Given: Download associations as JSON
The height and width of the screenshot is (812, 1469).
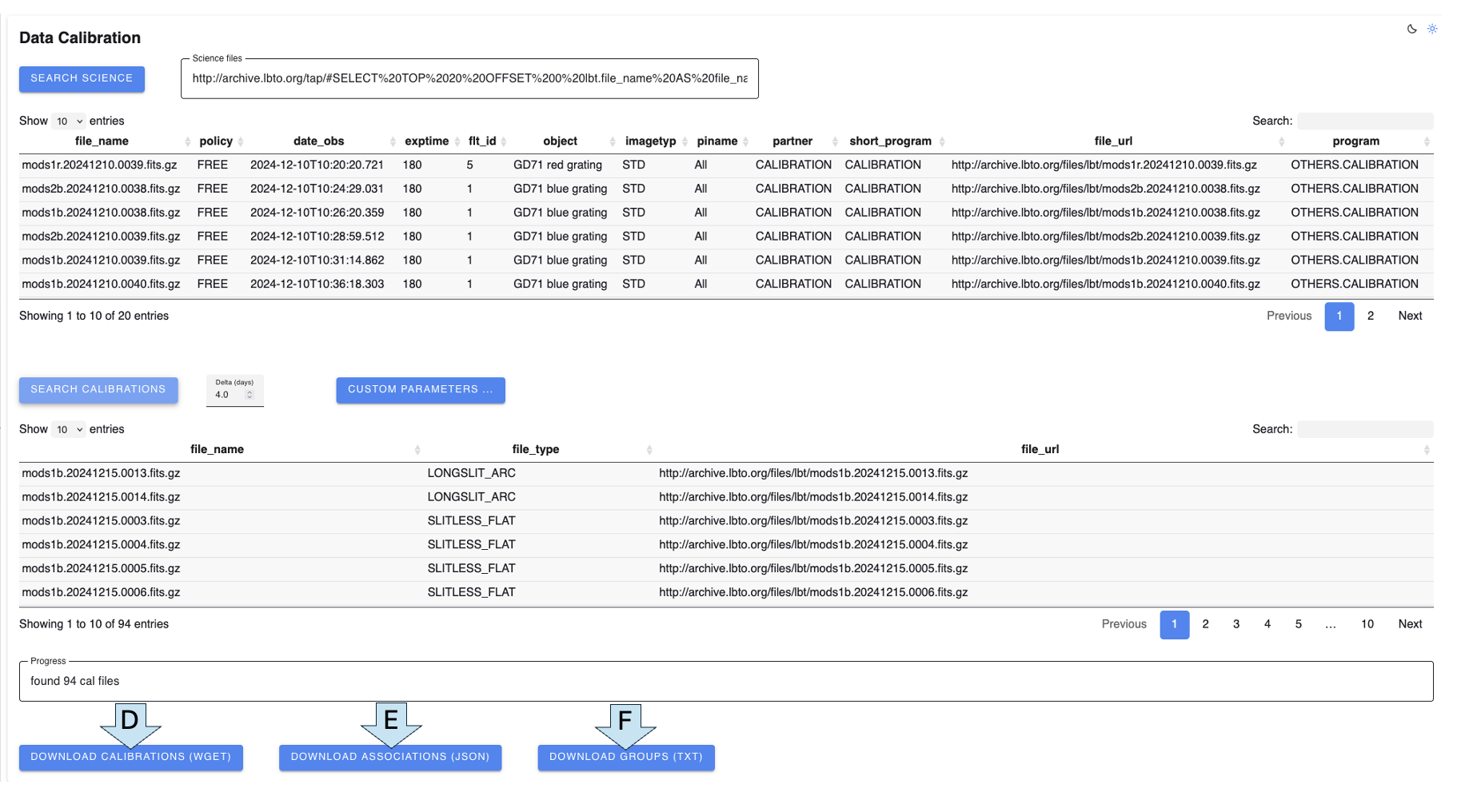Looking at the screenshot, I should (389, 758).
